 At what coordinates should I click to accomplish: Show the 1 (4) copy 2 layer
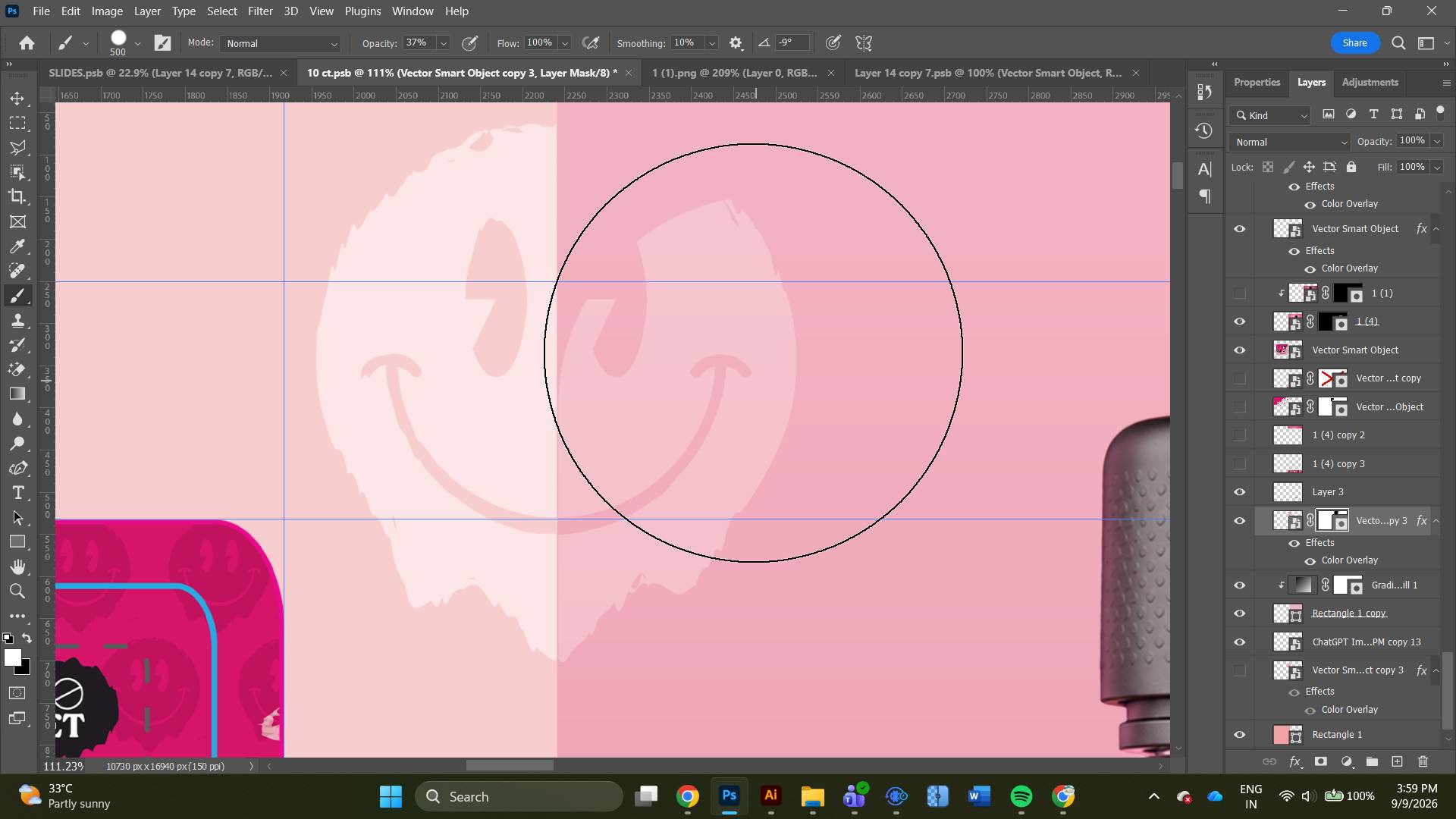[1240, 435]
